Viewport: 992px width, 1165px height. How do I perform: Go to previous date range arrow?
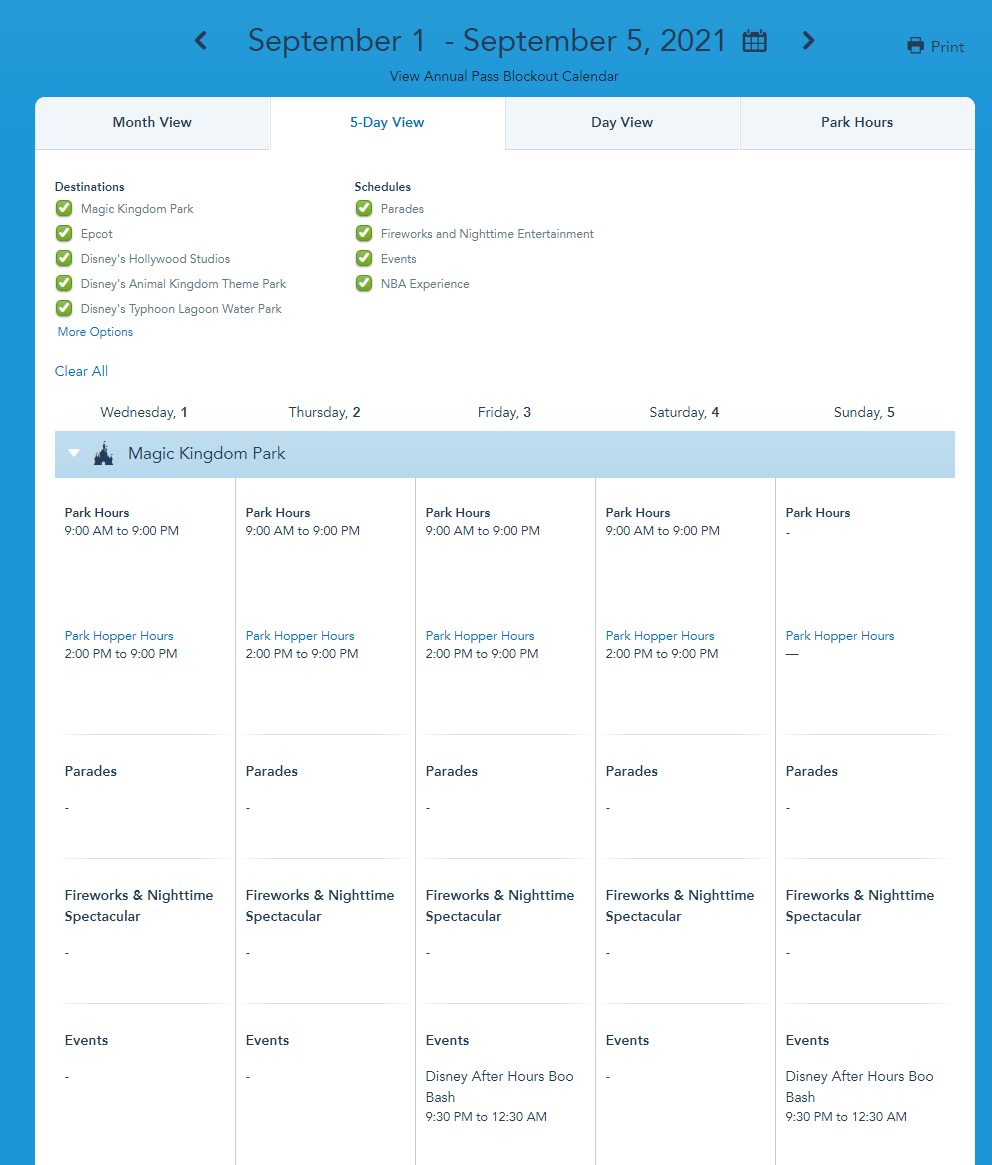[x=201, y=41]
